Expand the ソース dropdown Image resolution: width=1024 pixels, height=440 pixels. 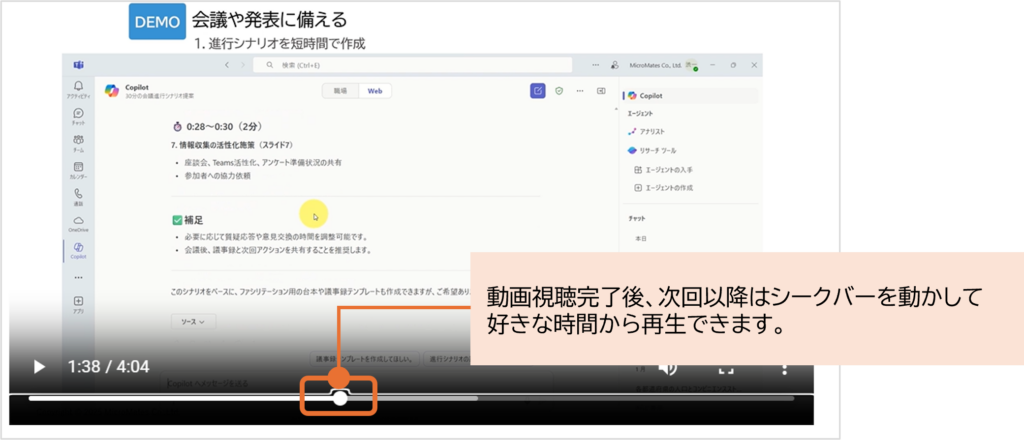194,322
